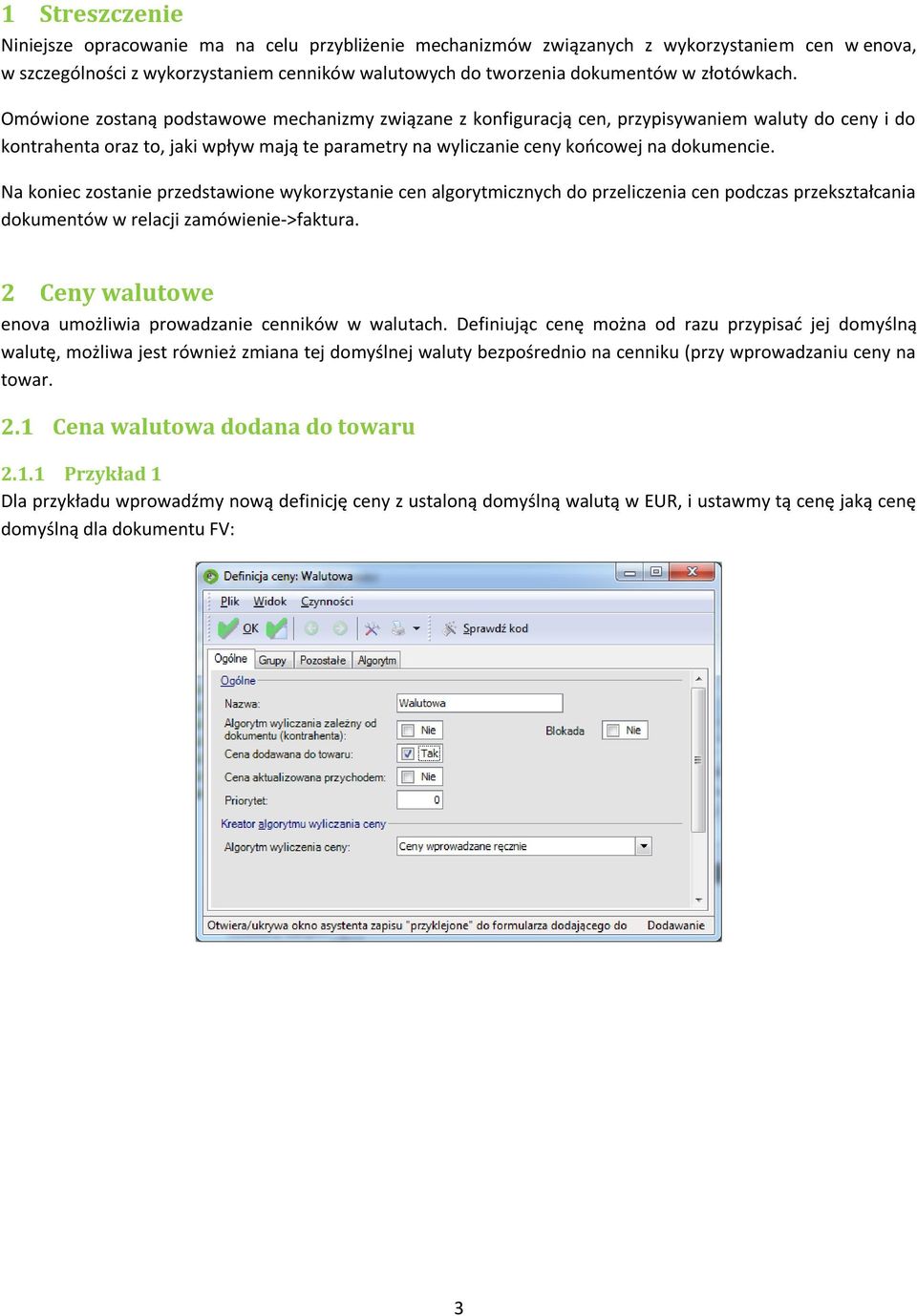Click the Priorytet: field label
Image resolution: width=917 pixels, height=1316 pixels.
245,801
